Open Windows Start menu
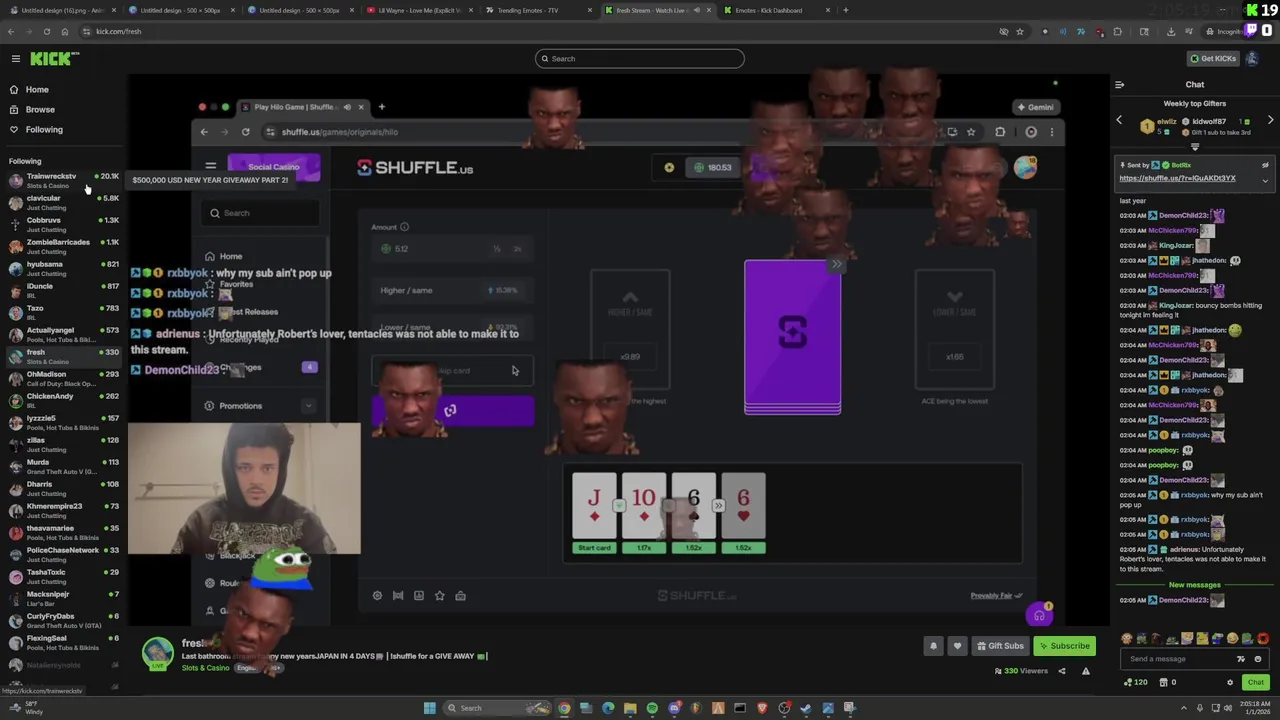1280x720 pixels. (x=430, y=708)
